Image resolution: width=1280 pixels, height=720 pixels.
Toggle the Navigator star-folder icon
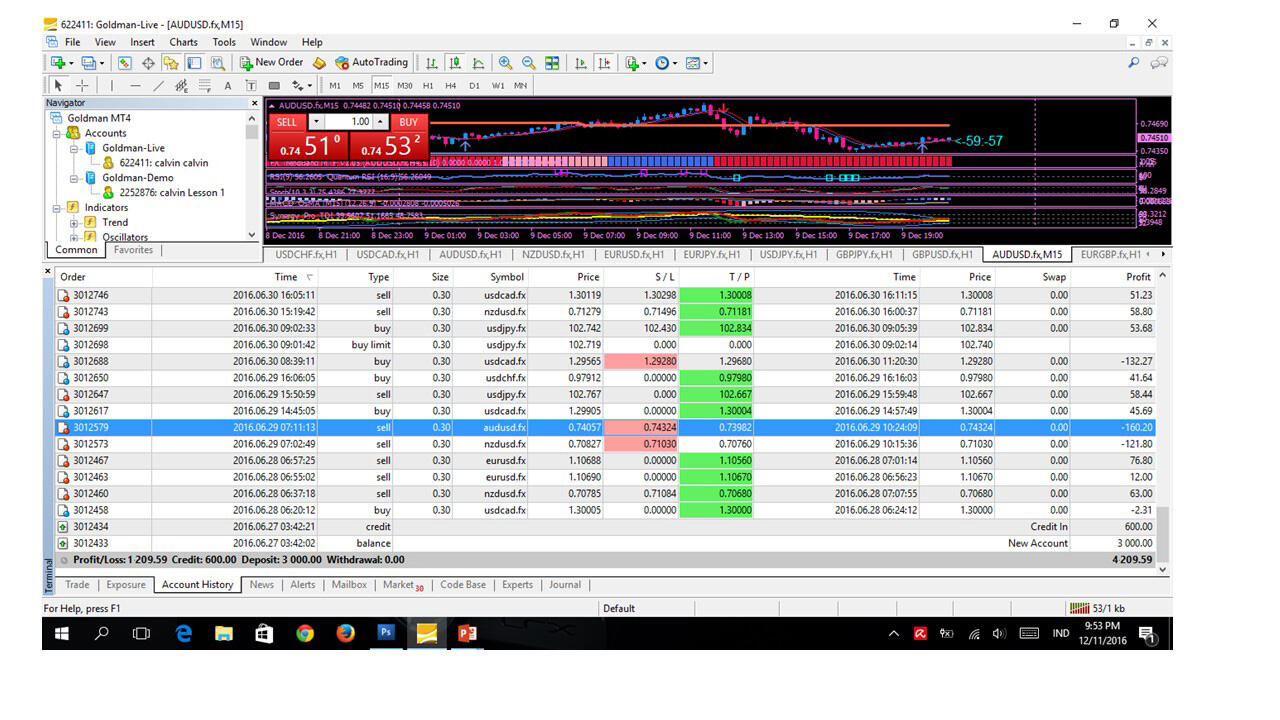(171, 62)
